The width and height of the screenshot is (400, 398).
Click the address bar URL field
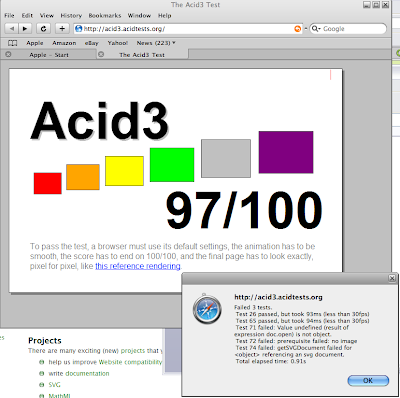(188, 29)
